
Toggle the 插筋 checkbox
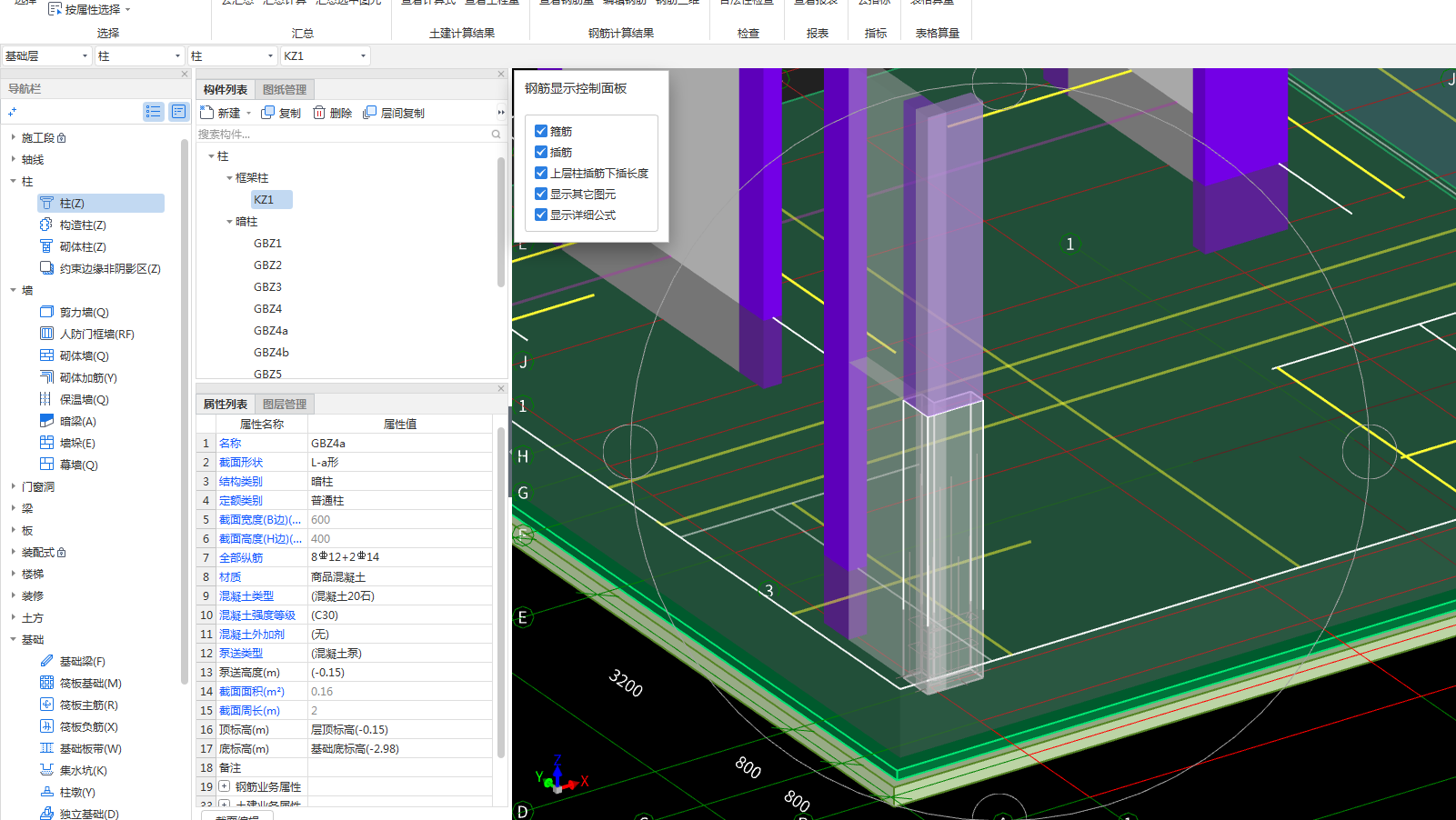541,152
